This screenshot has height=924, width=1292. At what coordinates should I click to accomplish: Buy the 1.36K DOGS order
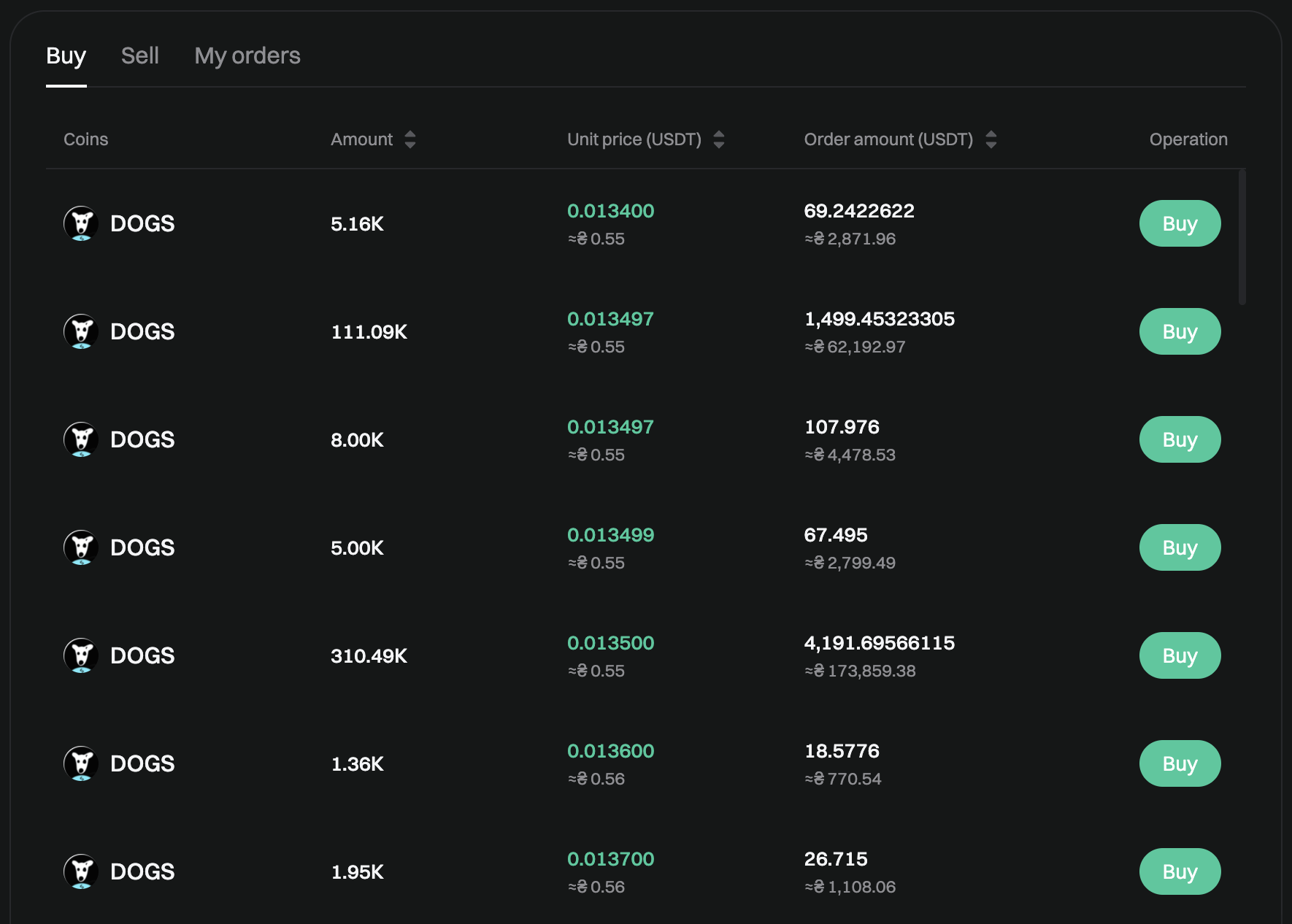point(1180,763)
